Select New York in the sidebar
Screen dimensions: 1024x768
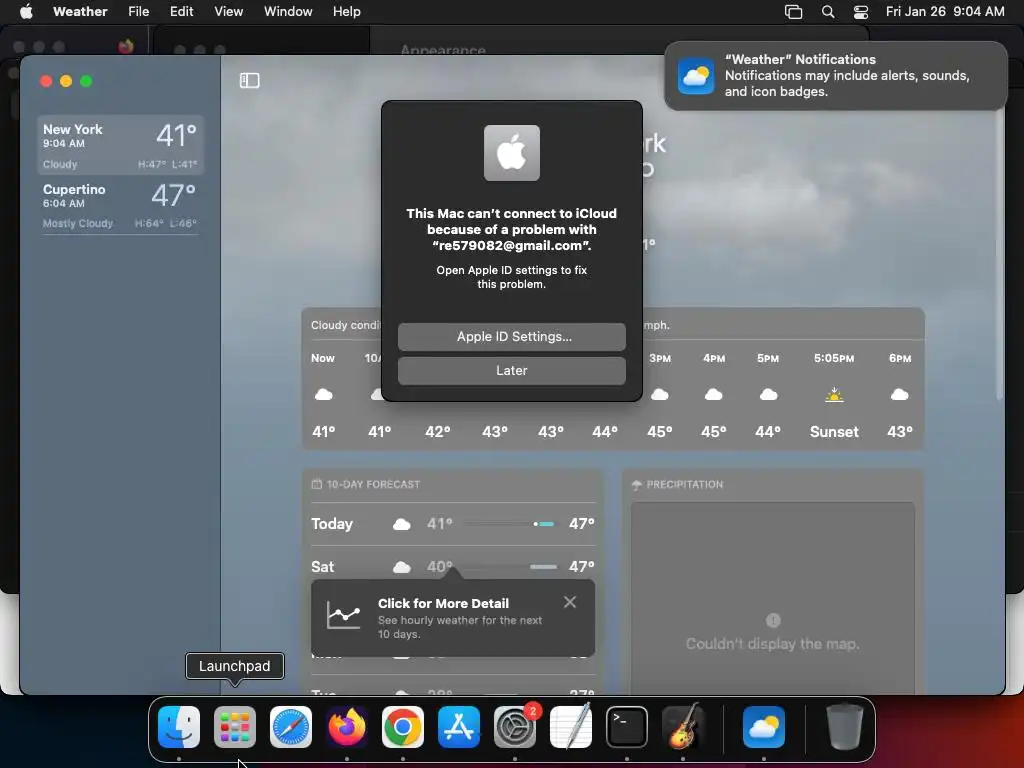[x=120, y=146]
